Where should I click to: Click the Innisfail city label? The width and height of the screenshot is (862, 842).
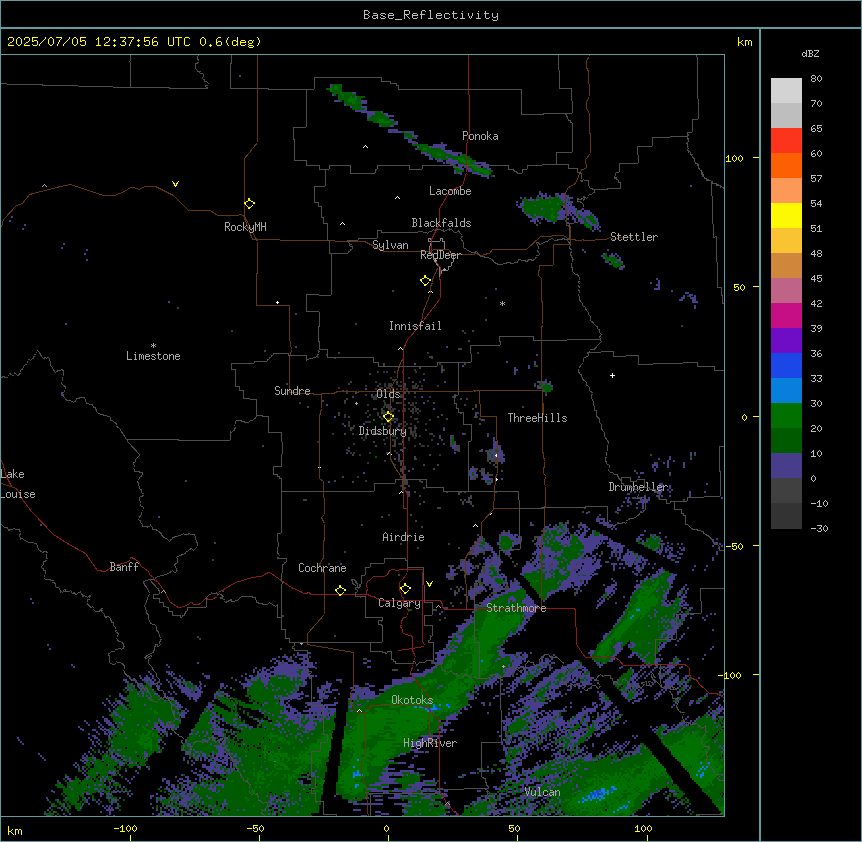(x=415, y=326)
